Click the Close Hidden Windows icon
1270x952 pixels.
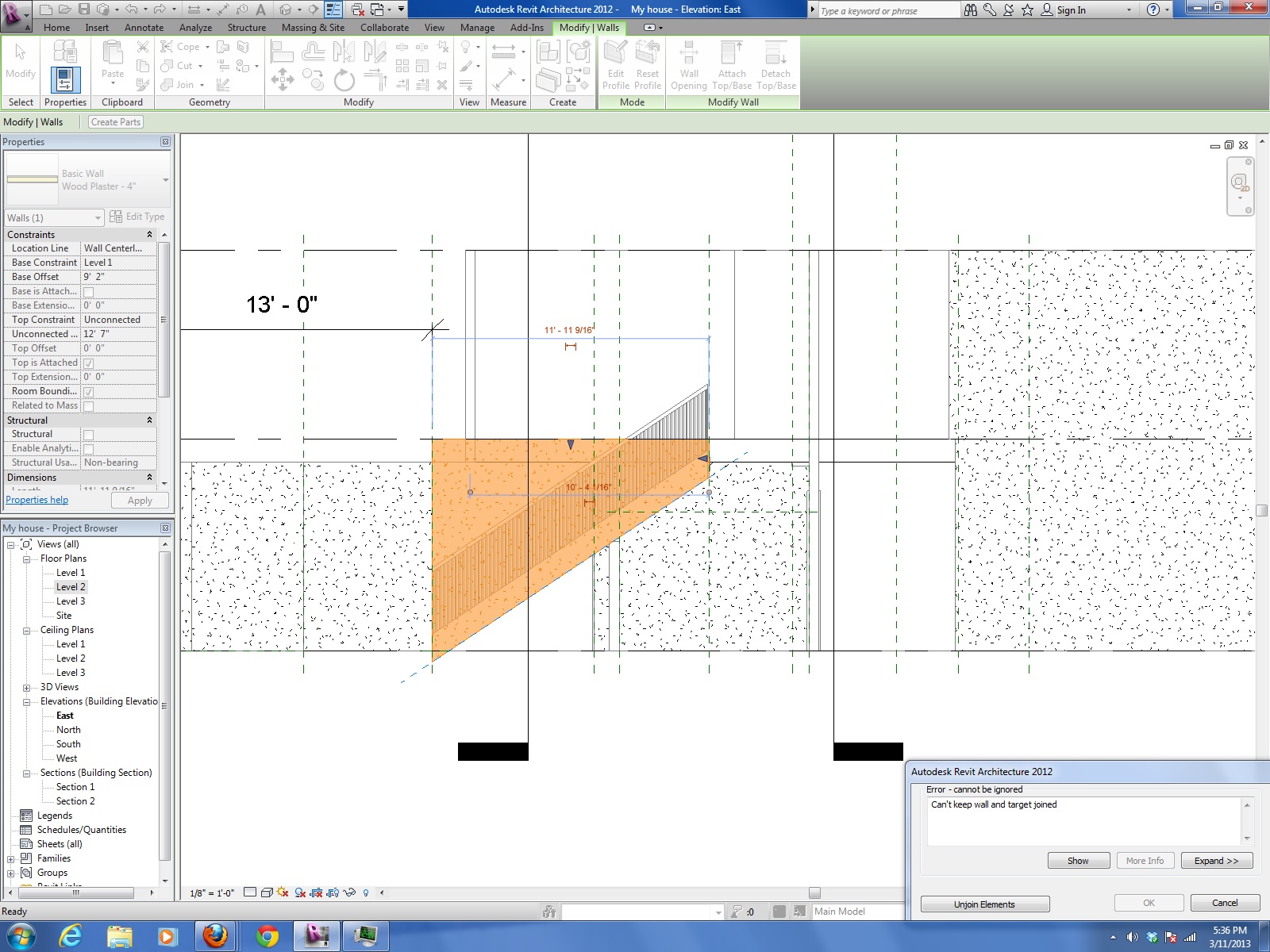pos(358,10)
